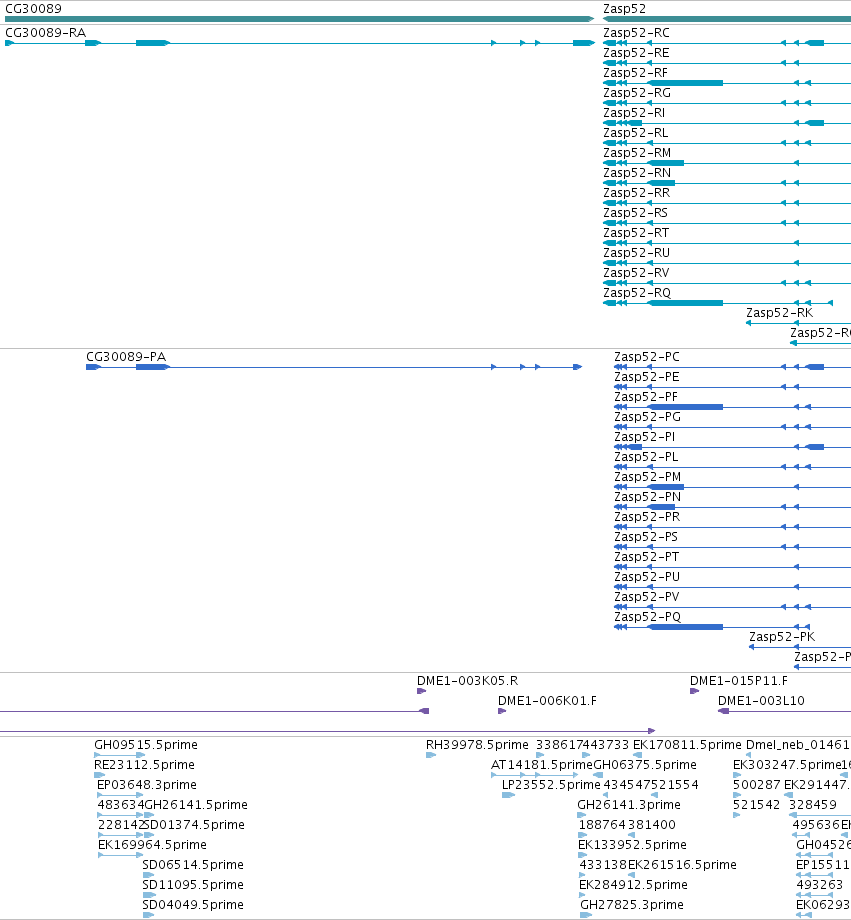Open EST GH26141.5prime
851x920 pixels.
click(195, 804)
